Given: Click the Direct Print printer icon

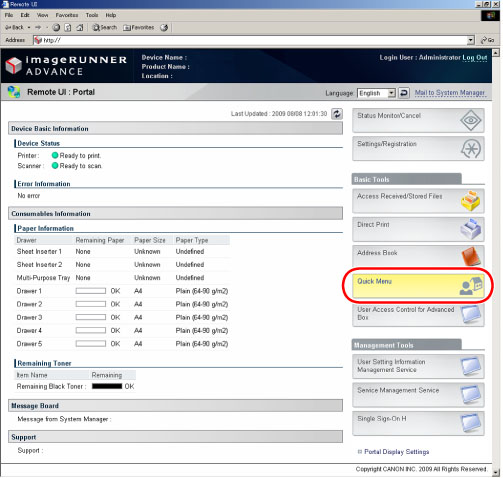Looking at the screenshot, I should point(470,229).
